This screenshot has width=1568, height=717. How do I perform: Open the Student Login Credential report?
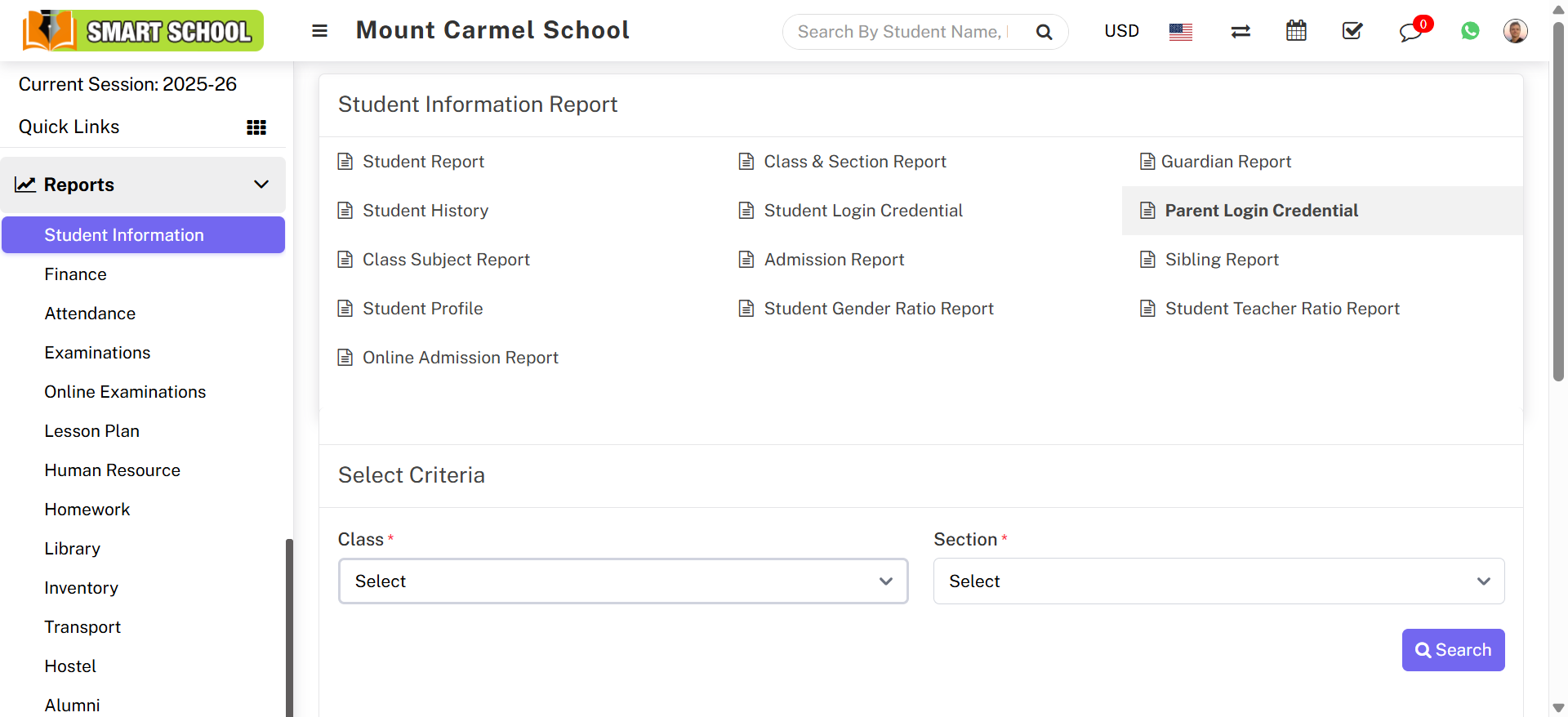pyautogui.click(x=862, y=211)
